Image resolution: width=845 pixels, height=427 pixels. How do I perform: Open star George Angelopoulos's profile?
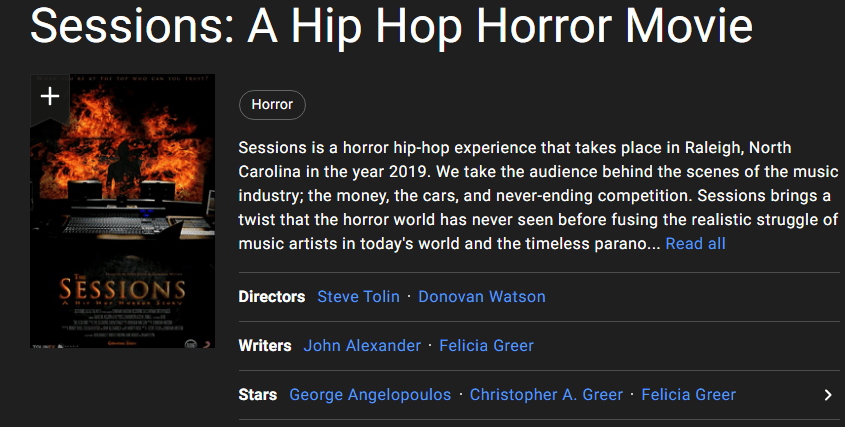pyautogui.click(x=370, y=395)
